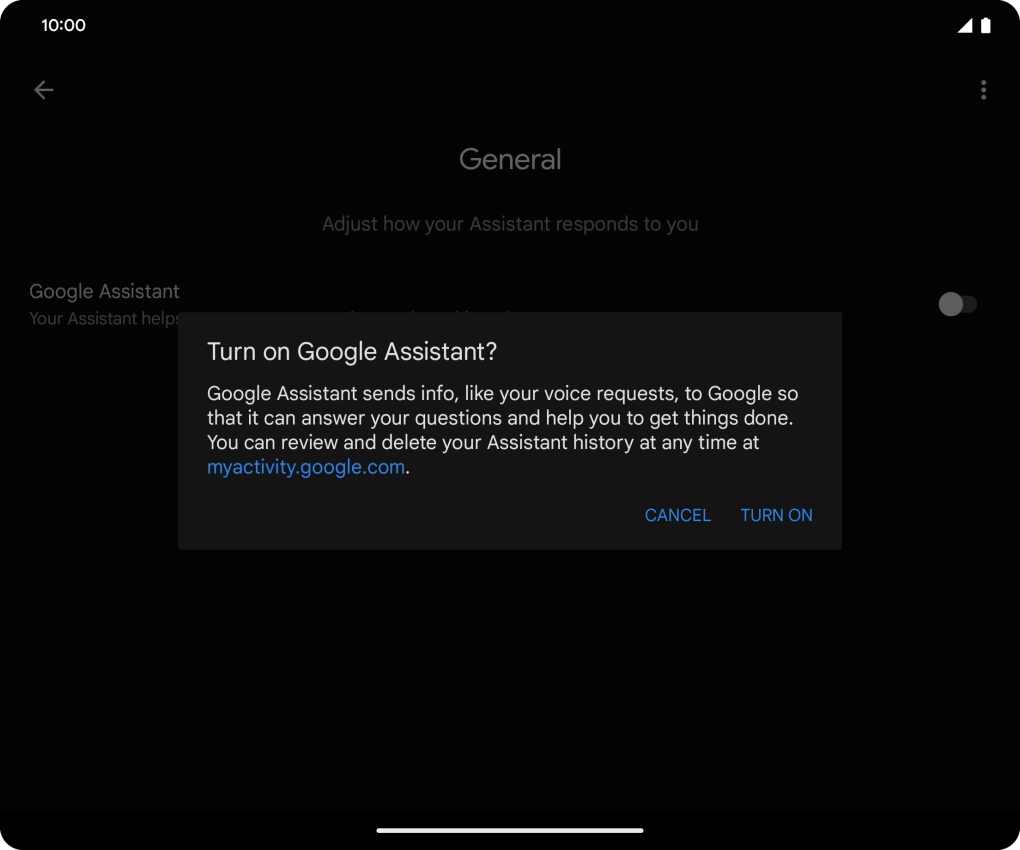The image size is (1020, 850).
Task: Open the three-dot overflow menu
Action: tap(983, 90)
